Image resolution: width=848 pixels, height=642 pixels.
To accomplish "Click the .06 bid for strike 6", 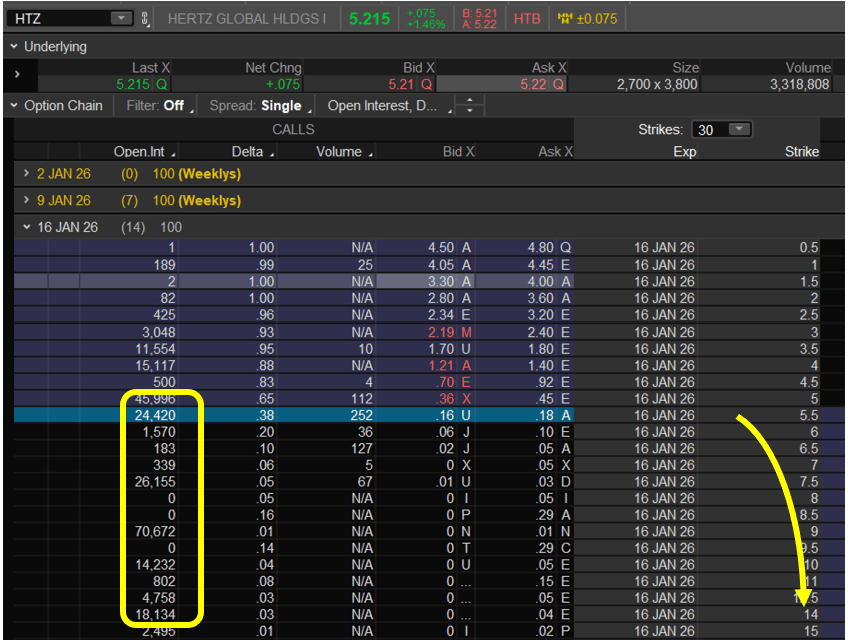I will 445,432.
